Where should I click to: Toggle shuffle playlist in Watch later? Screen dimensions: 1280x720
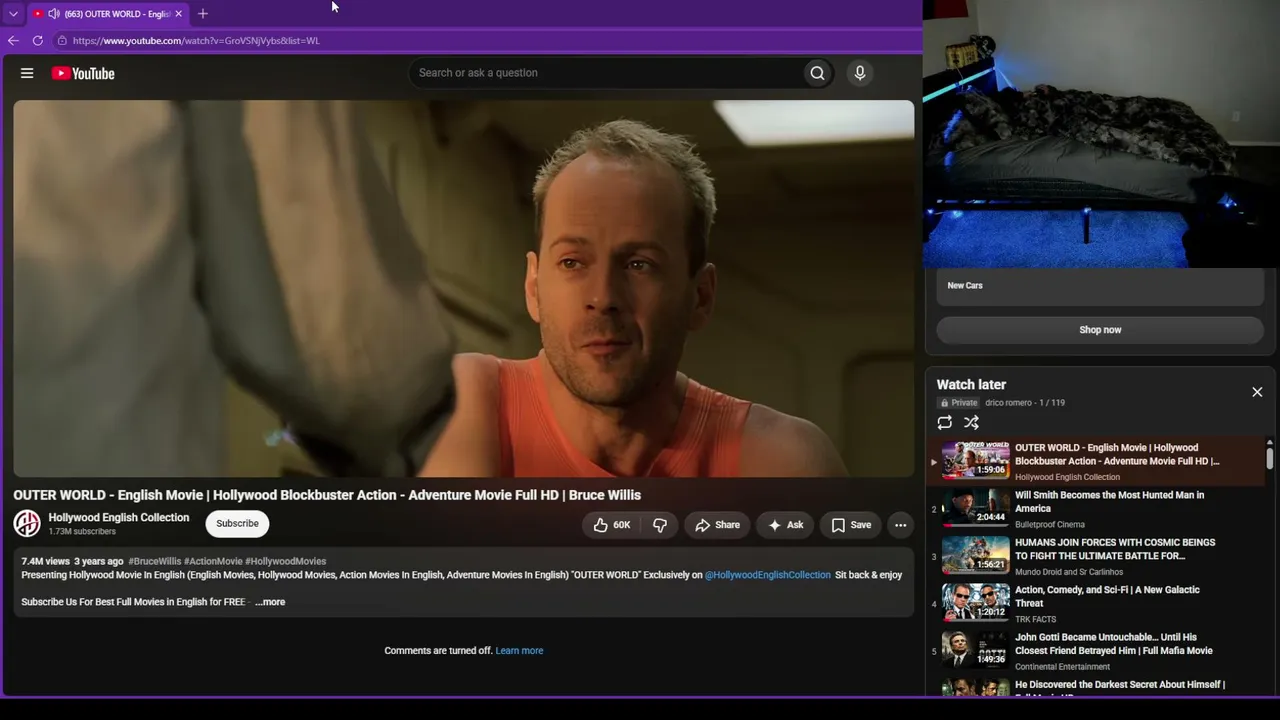971,423
